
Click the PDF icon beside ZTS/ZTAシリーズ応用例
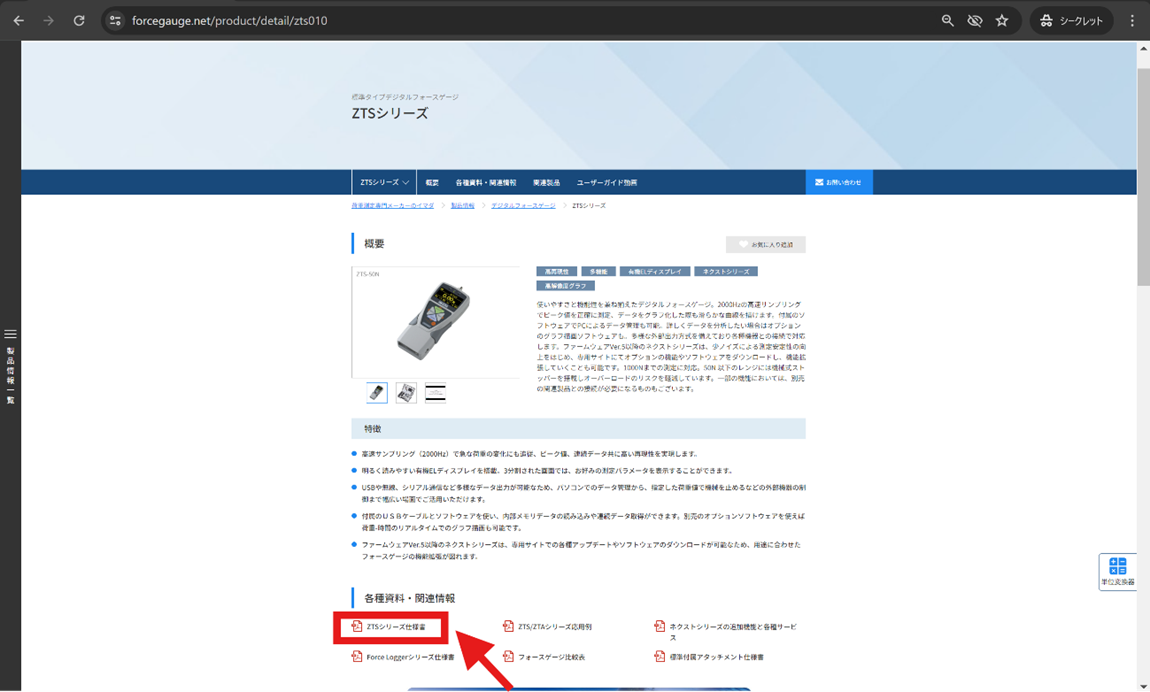pyautogui.click(x=508, y=626)
